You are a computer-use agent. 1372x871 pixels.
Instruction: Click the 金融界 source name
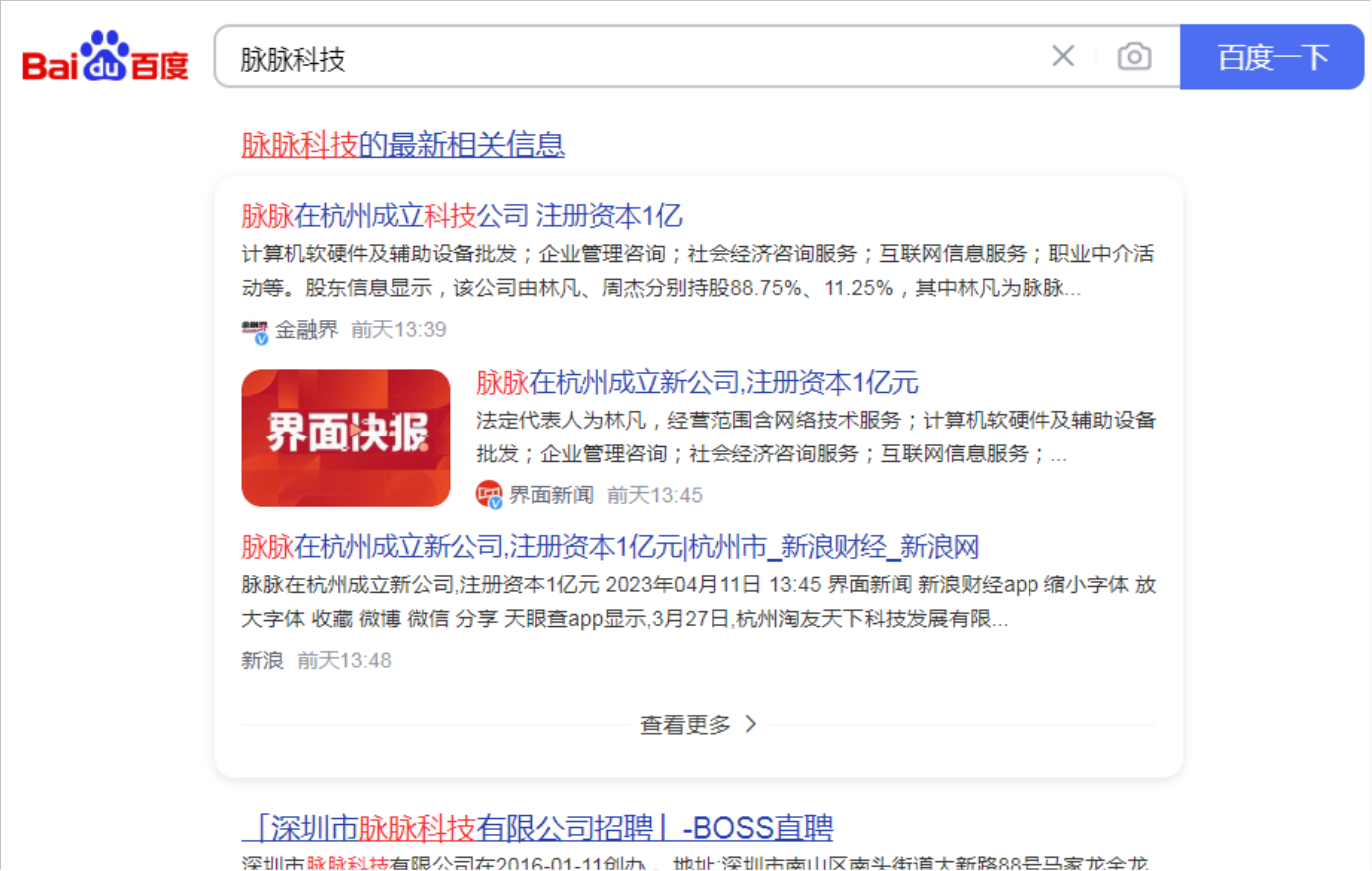[307, 330]
